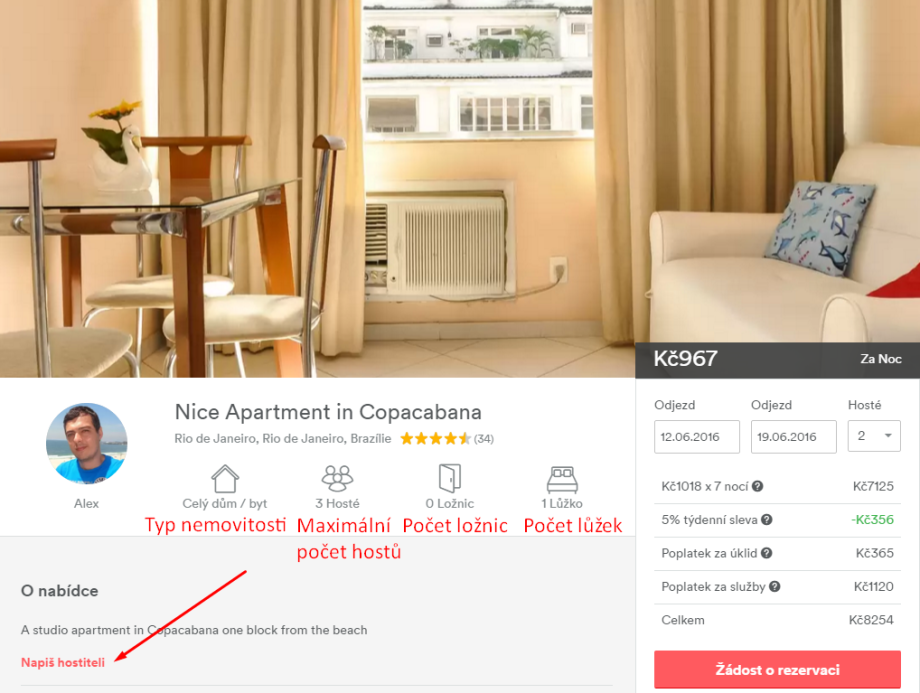
Task: Click the (34) reviews count
Action: [x=484, y=438]
